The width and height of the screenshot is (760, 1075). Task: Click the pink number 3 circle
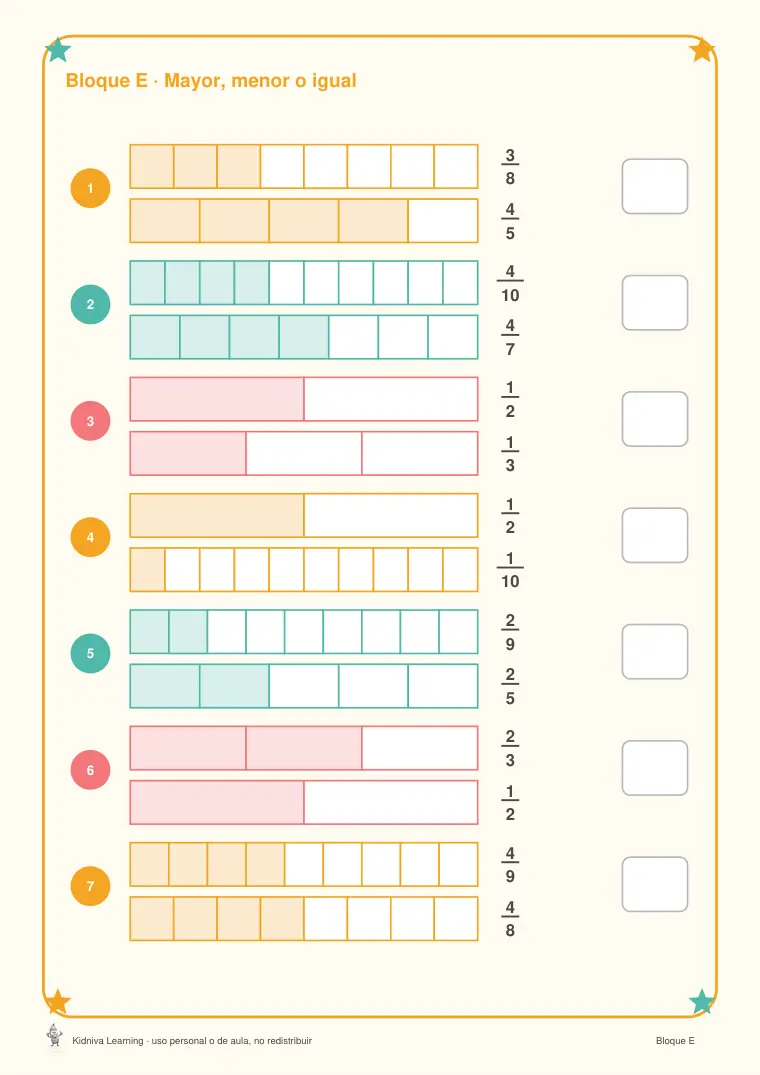[x=90, y=421]
